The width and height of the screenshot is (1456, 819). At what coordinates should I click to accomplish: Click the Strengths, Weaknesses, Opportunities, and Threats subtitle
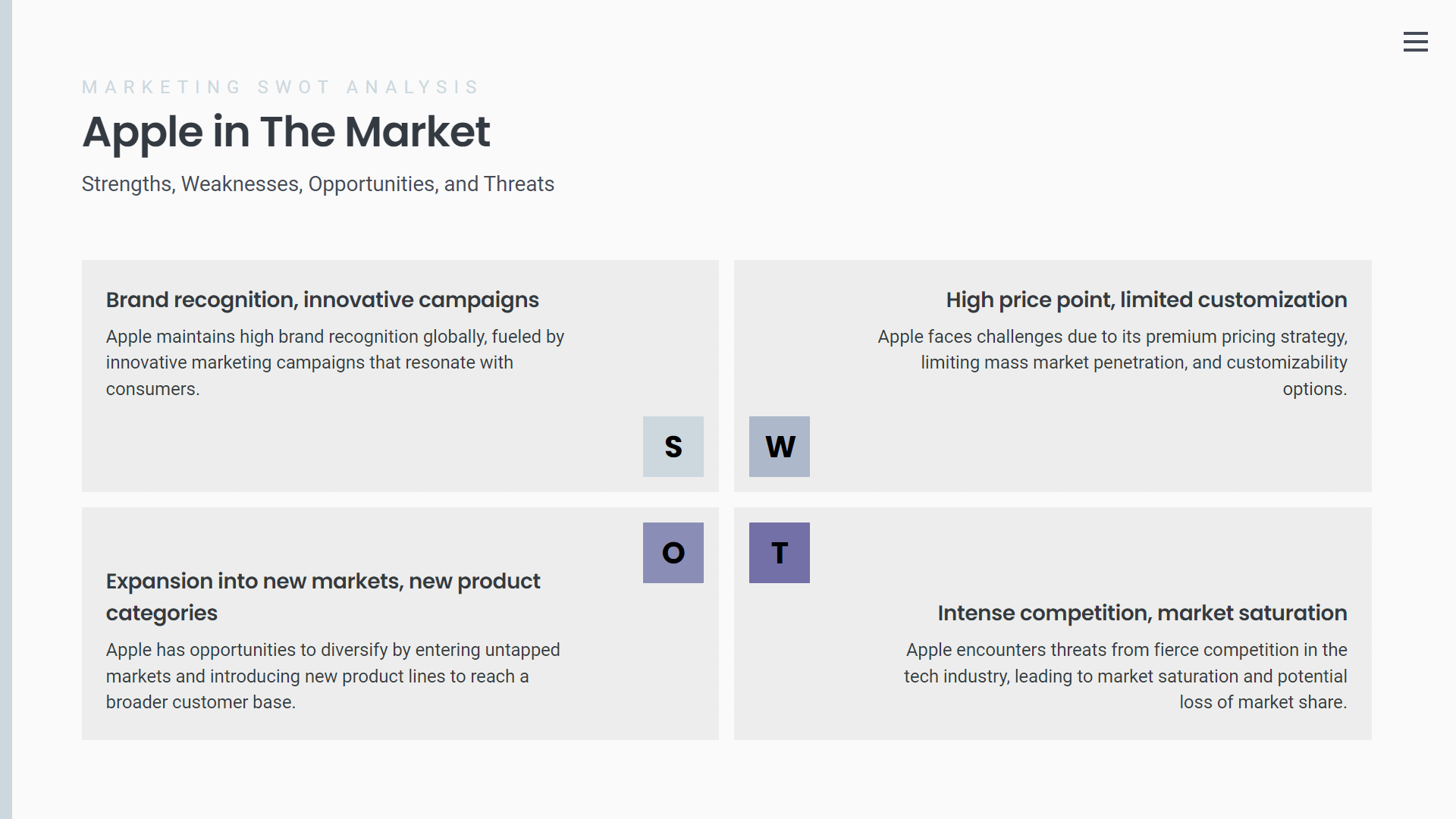click(318, 184)
